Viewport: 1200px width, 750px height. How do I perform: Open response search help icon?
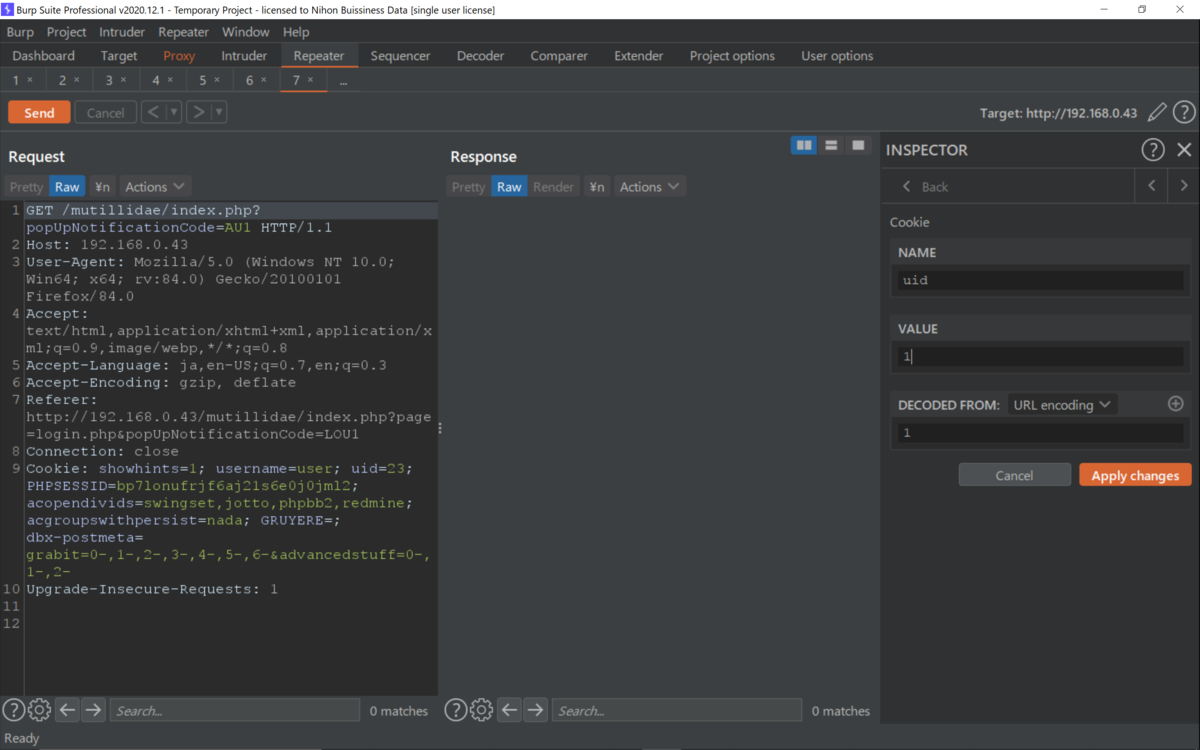click(x=455, y=710)
